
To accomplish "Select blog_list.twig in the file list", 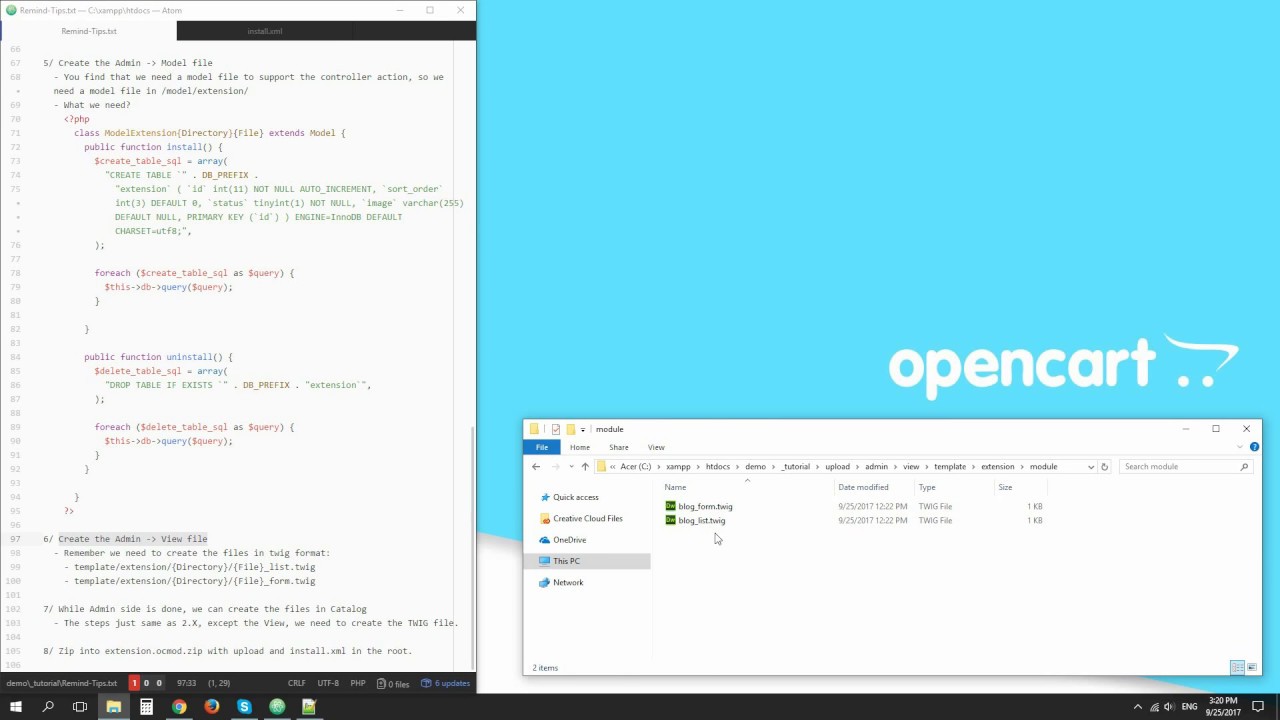I will pyautogui.click(x=701, y=520).
